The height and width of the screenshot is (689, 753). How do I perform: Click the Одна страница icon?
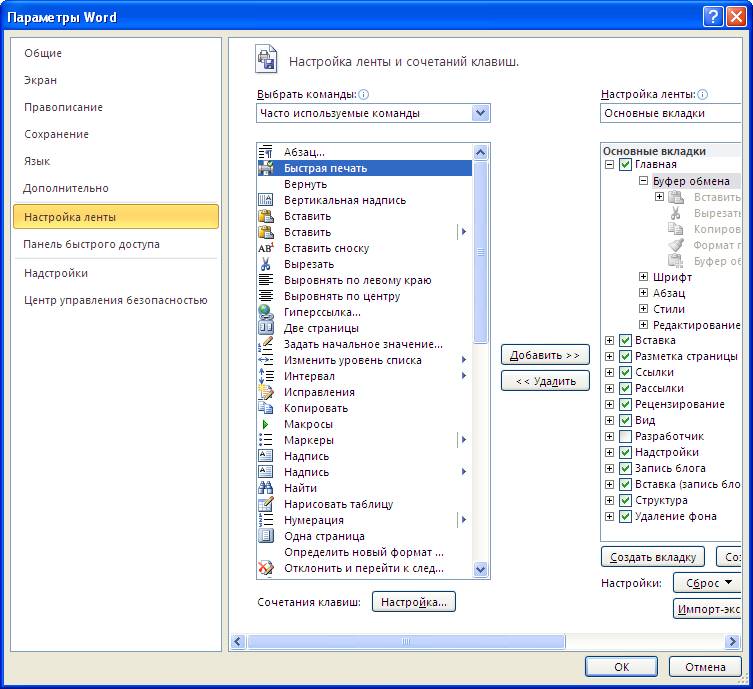coord(266,536)
